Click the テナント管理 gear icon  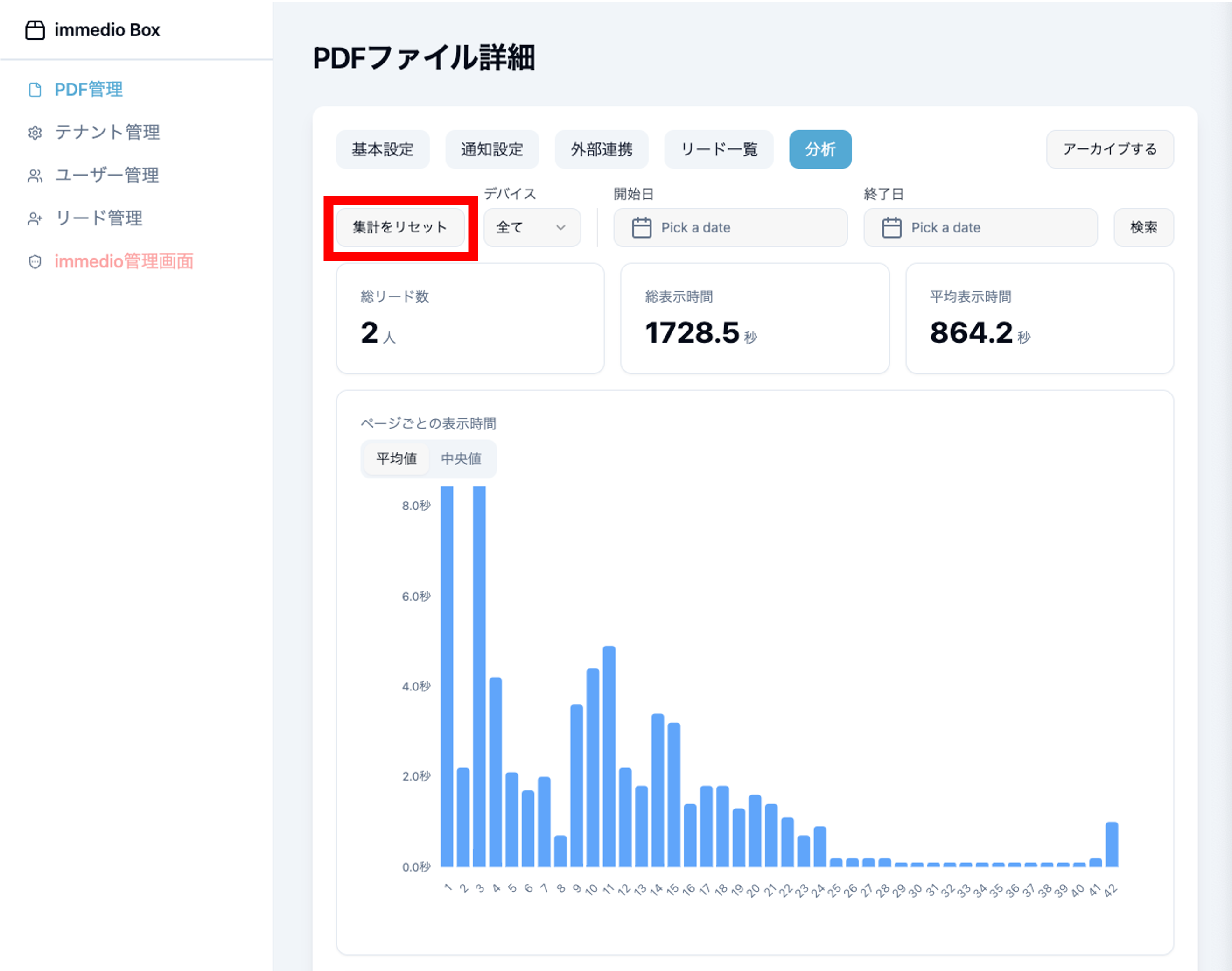coord(35,133)
